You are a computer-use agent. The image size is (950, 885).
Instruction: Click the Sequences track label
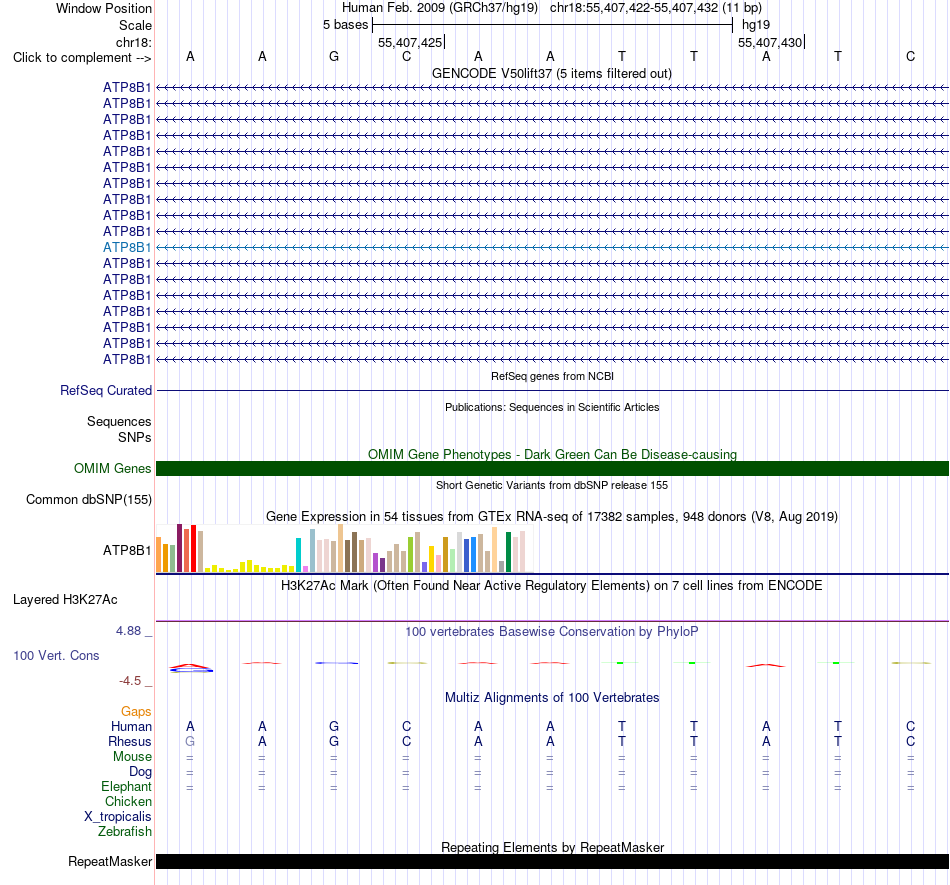pyautogui.click(x=119, y=422)
